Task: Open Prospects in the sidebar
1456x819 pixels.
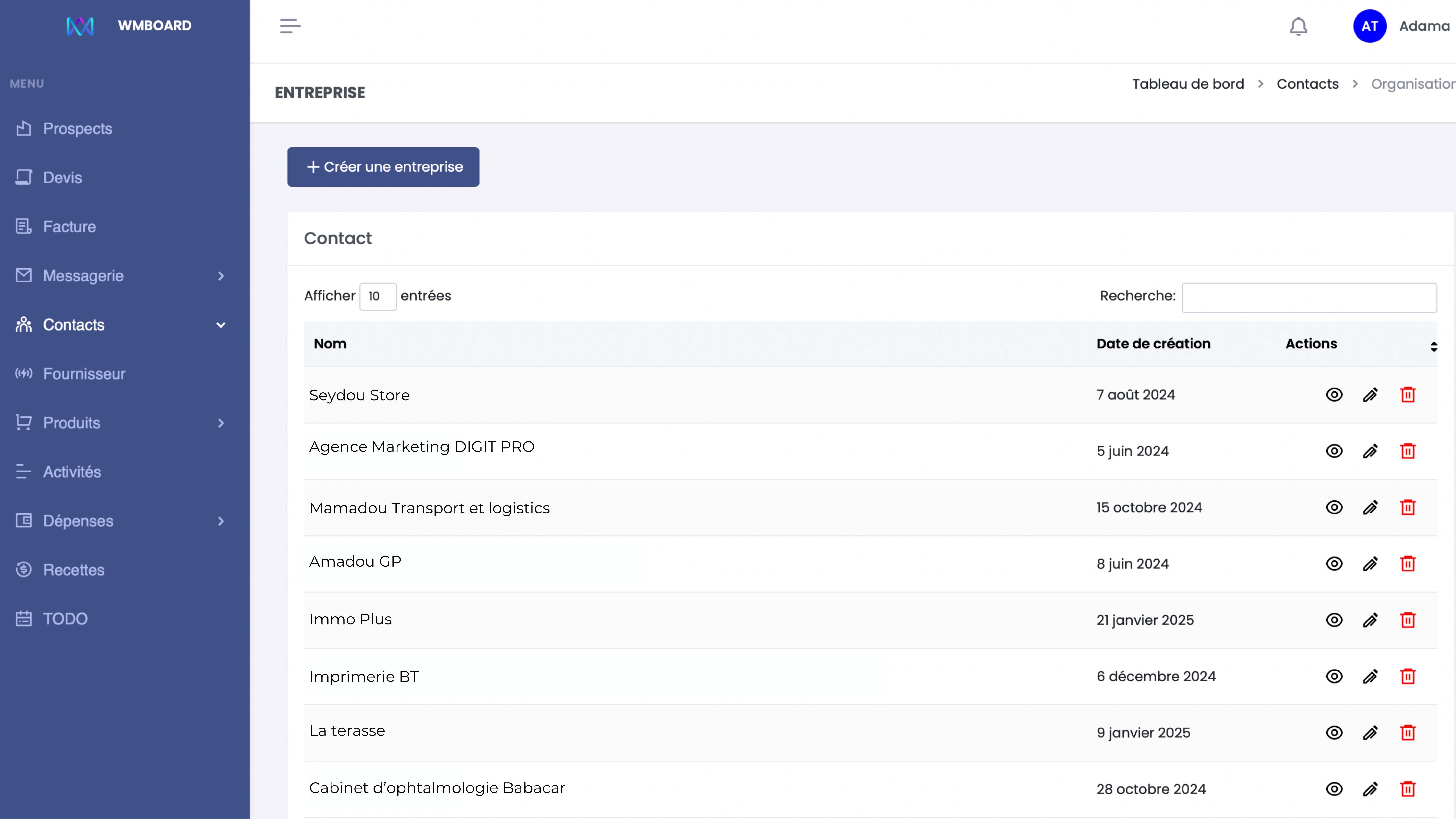Action: [x=77, y=128]
